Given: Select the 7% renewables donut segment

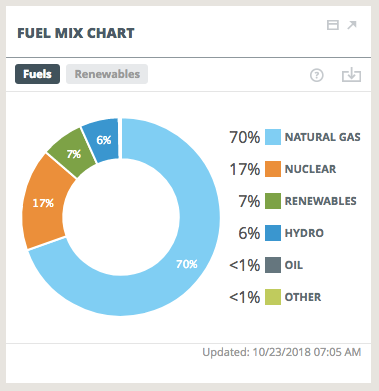Looking at the screenshot, I should [74, 154].
